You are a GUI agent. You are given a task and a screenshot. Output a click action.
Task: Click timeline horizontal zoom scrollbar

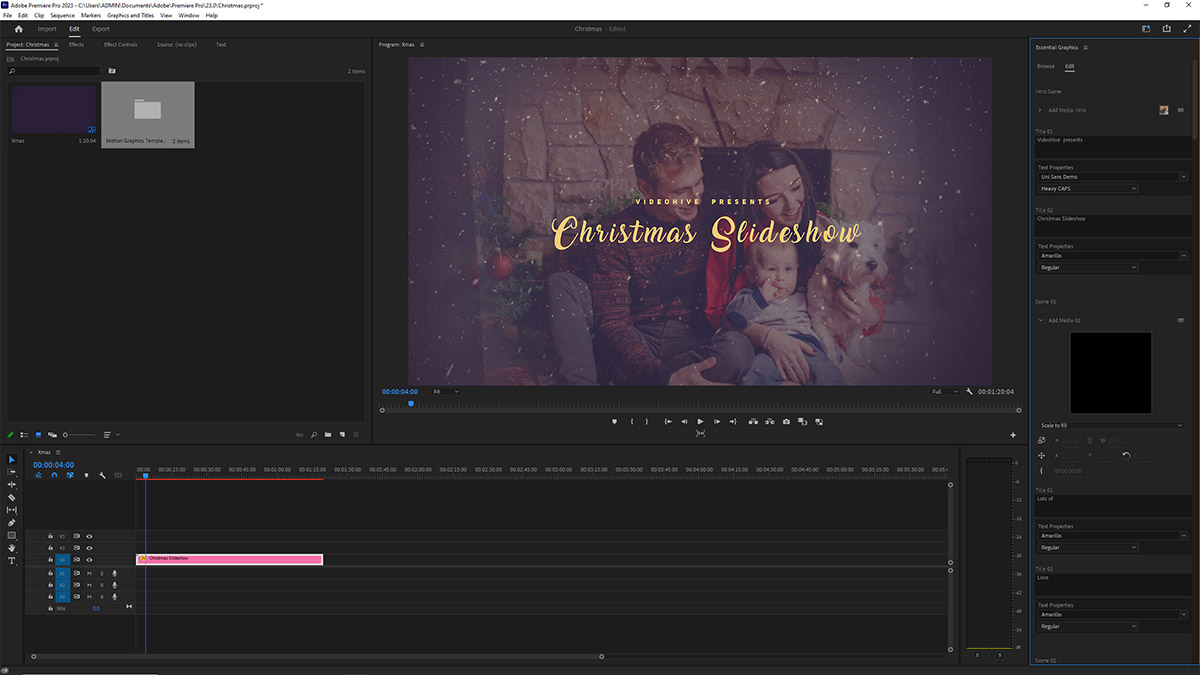click(x=317, y=656)
